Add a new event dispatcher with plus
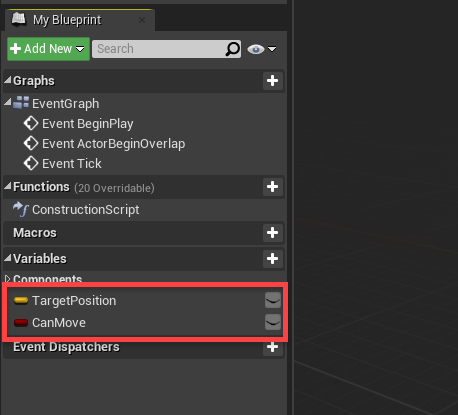The height and width of the screenshot is (415, 458). tap(273, 347)
